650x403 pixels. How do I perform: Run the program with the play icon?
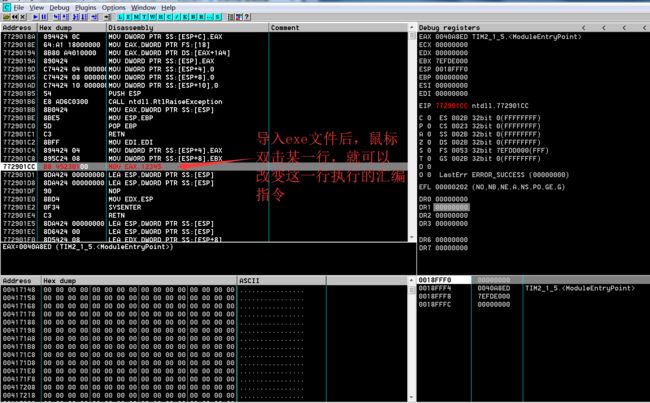point(36,17)
